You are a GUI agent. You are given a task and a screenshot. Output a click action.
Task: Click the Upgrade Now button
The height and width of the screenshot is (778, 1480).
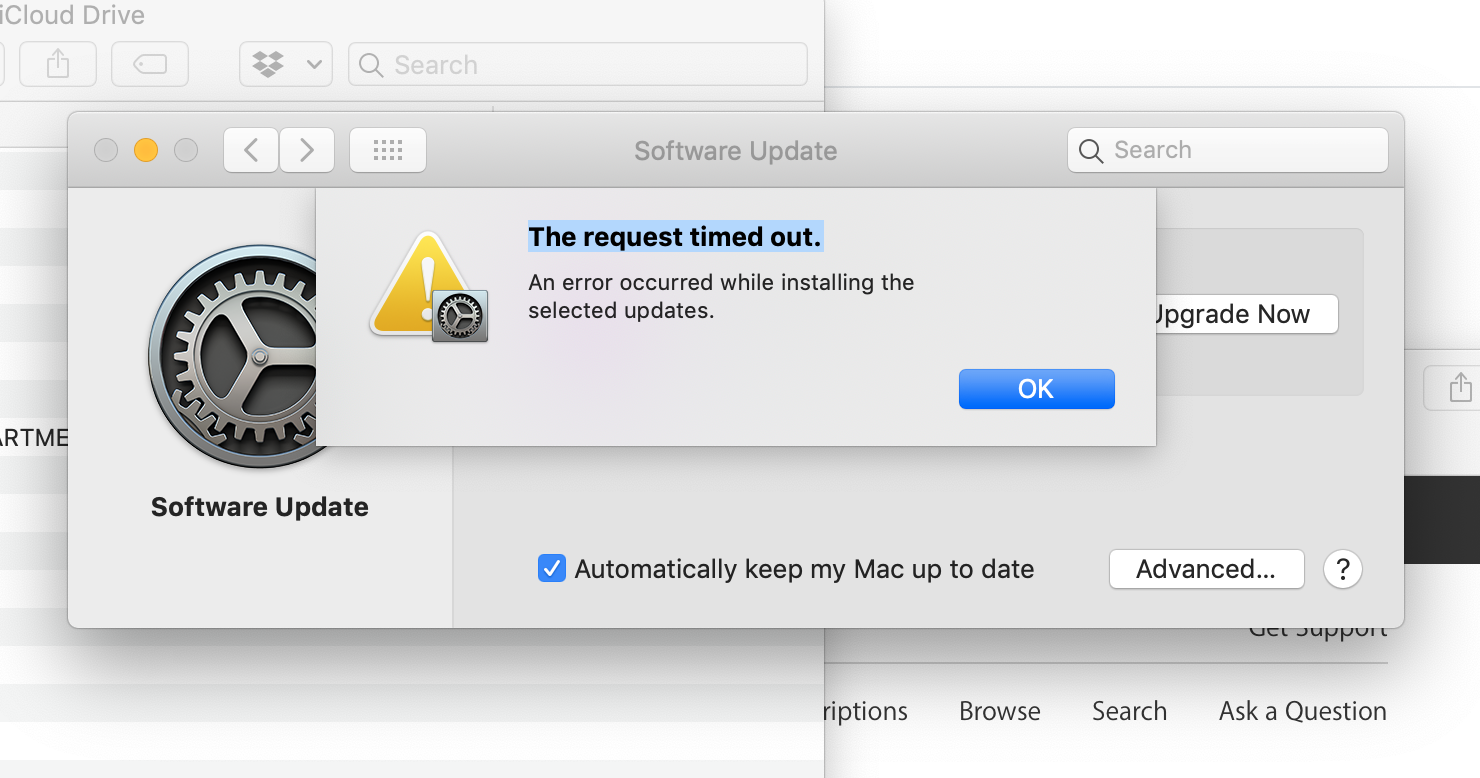click(1244, 314)
